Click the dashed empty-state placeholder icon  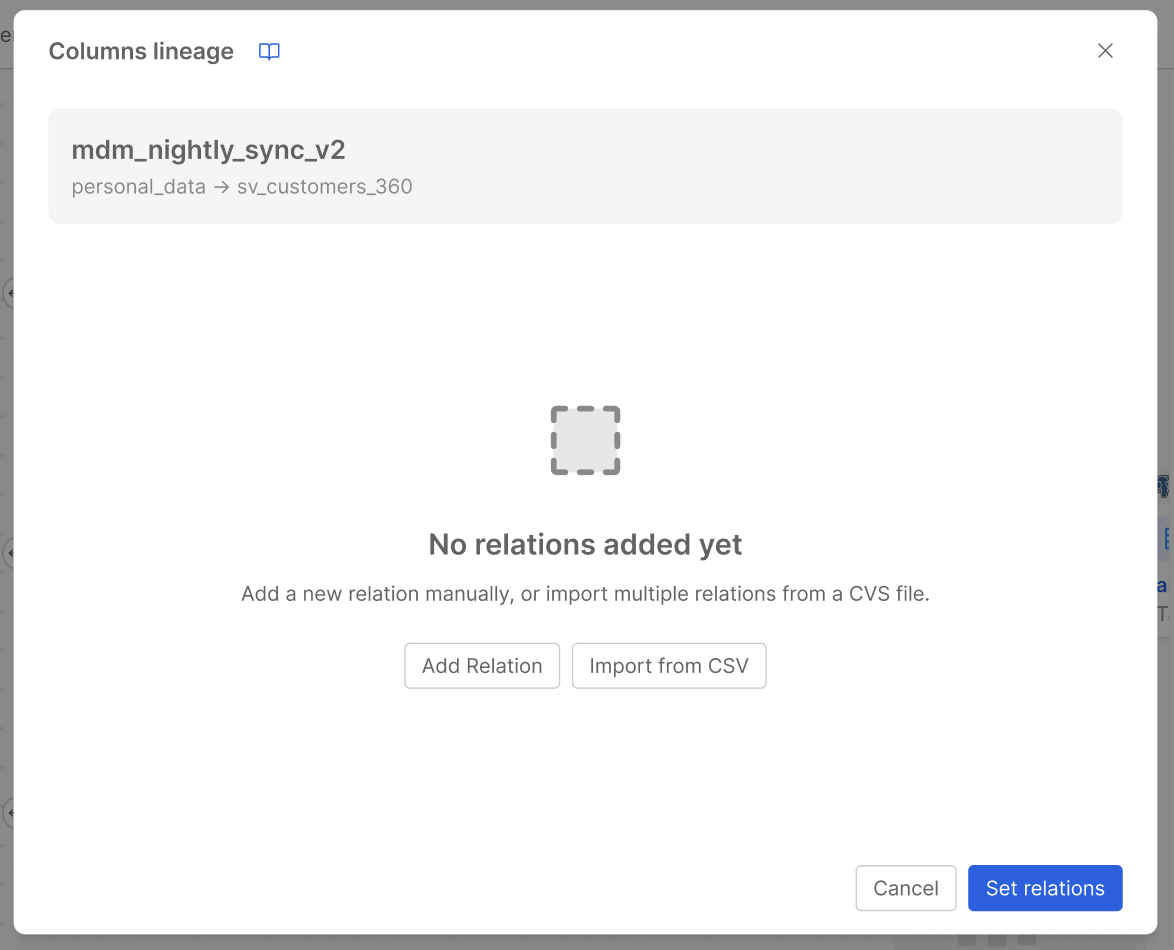[x=585, y=440]
